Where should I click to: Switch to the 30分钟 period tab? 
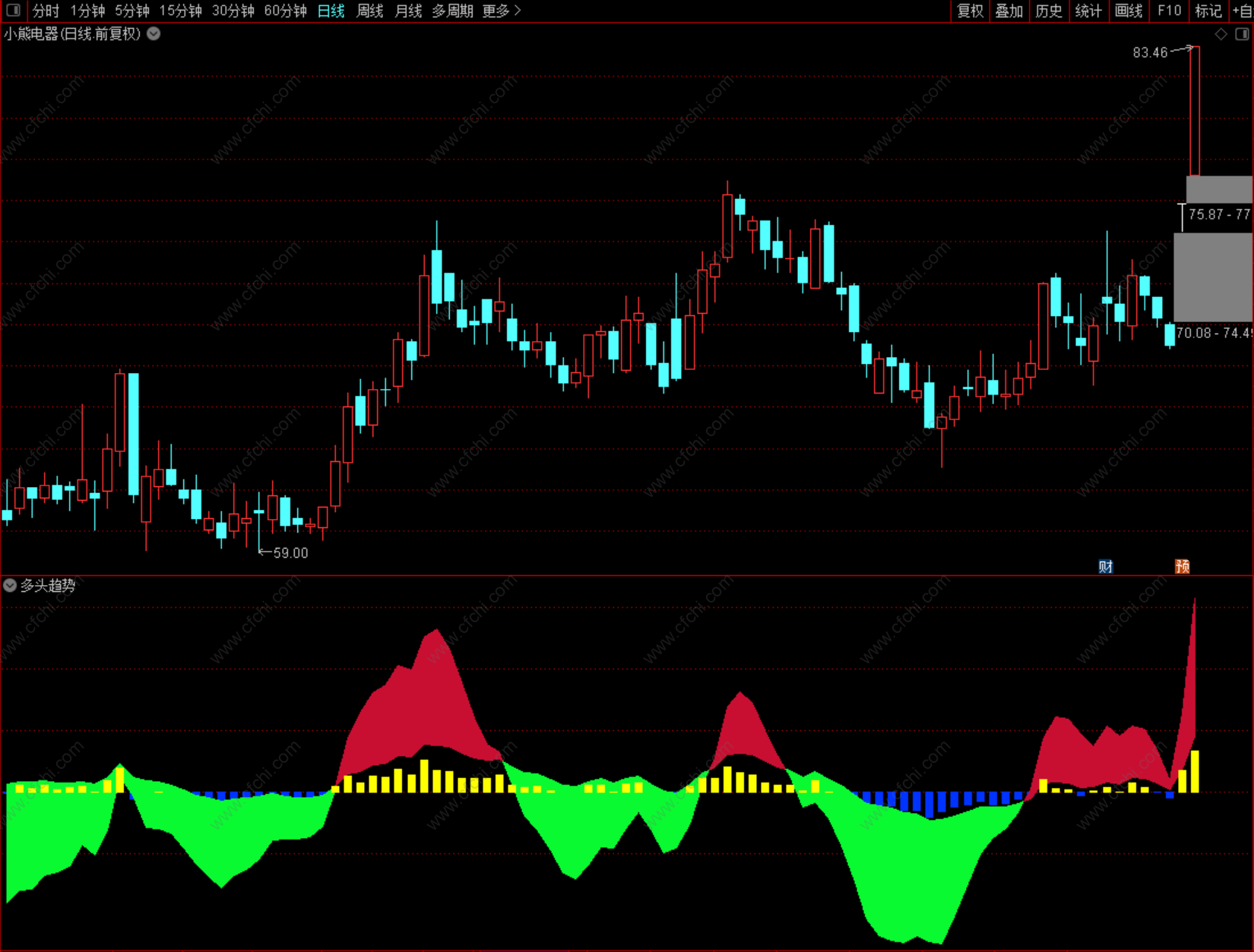pos(233,11)
